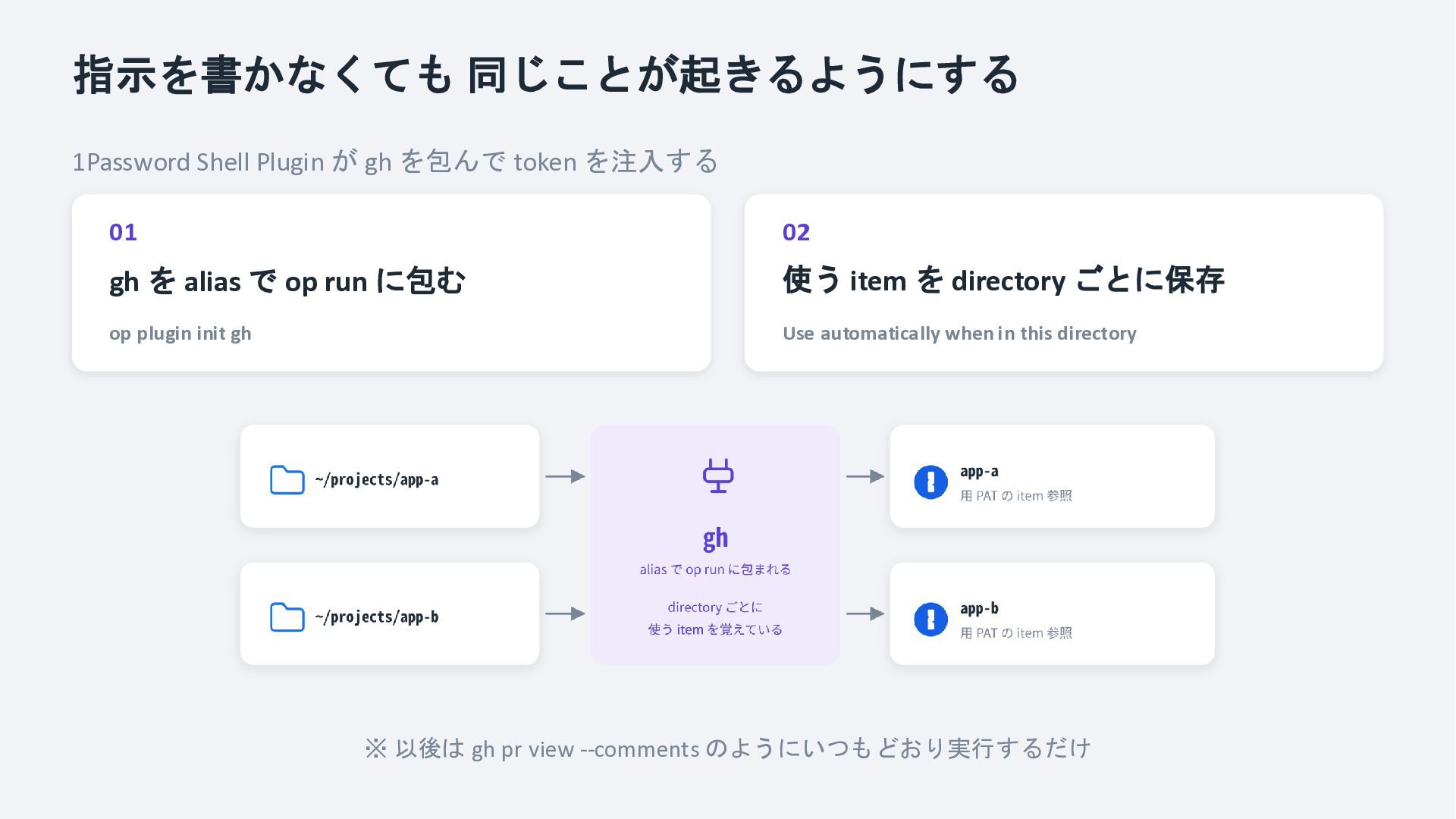The height and width of the screenshot is (819, 1456).
Task: Click the app-a PAT item reference card
Action: (1052, 476)
